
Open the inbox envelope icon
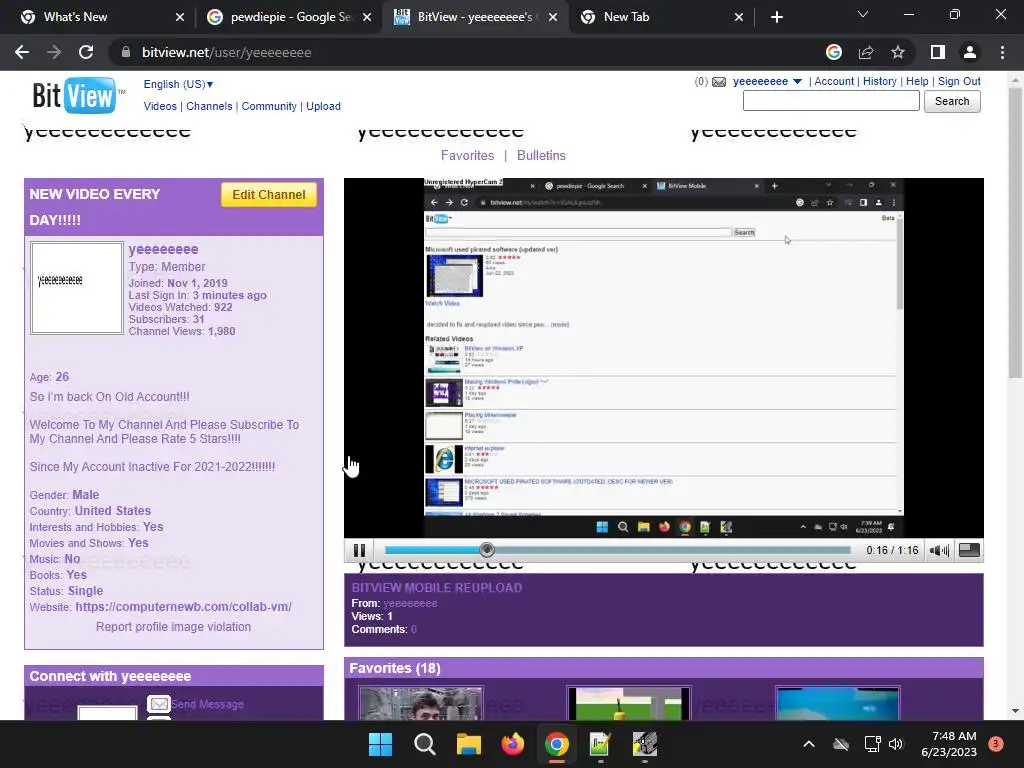point(719,82)
